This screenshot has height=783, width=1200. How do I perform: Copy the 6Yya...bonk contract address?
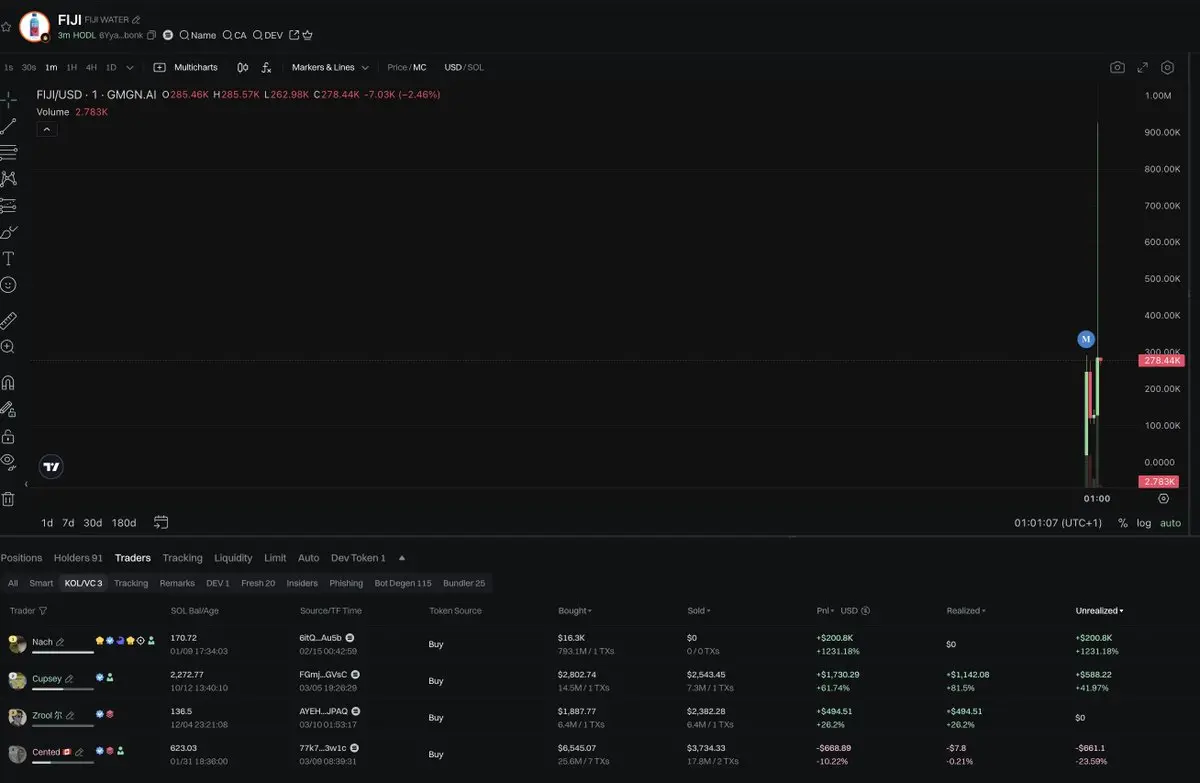(x=152, y=35)
